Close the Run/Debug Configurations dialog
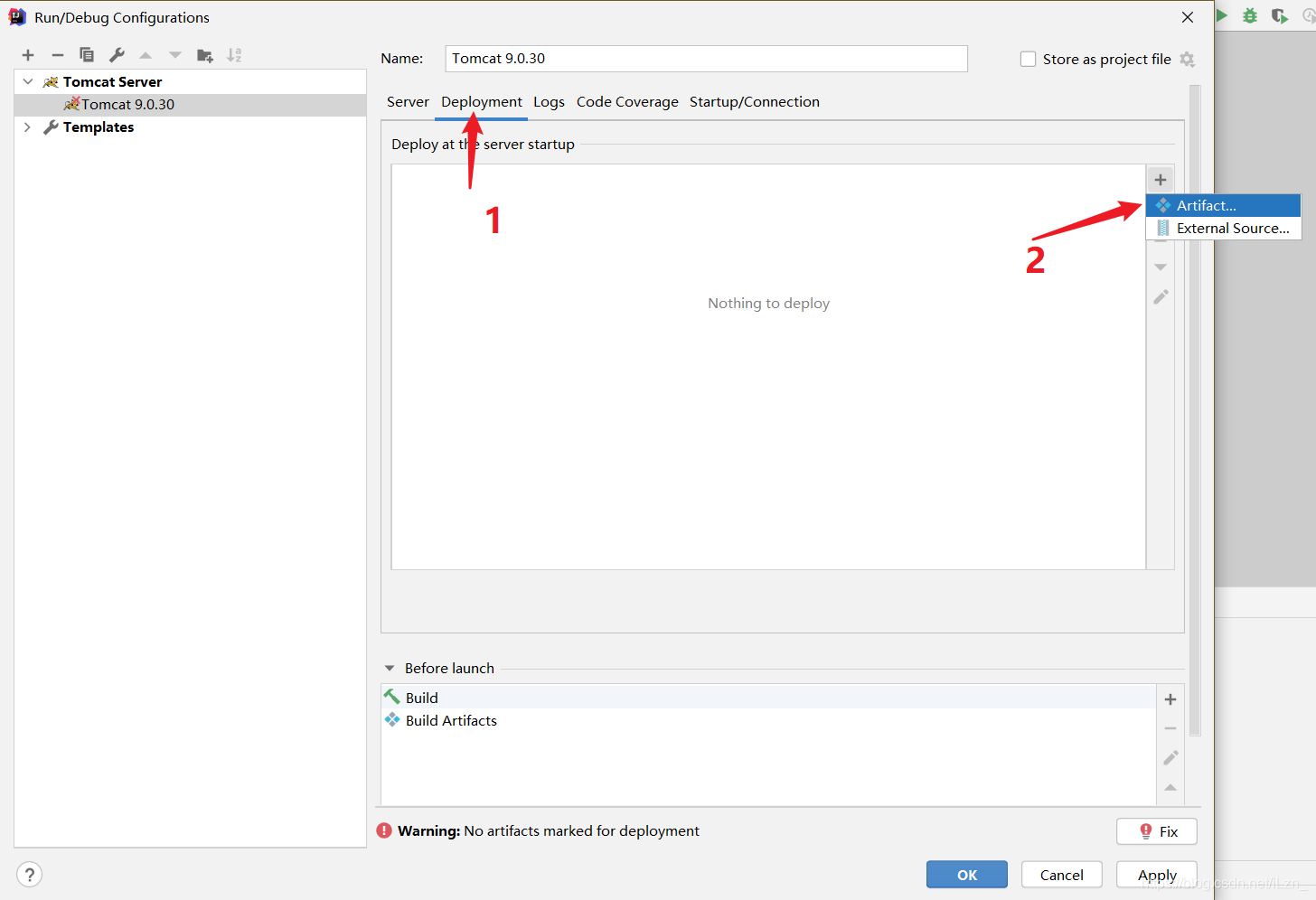This screenshot has width=1316, height=900. (x=1188, y=17)
